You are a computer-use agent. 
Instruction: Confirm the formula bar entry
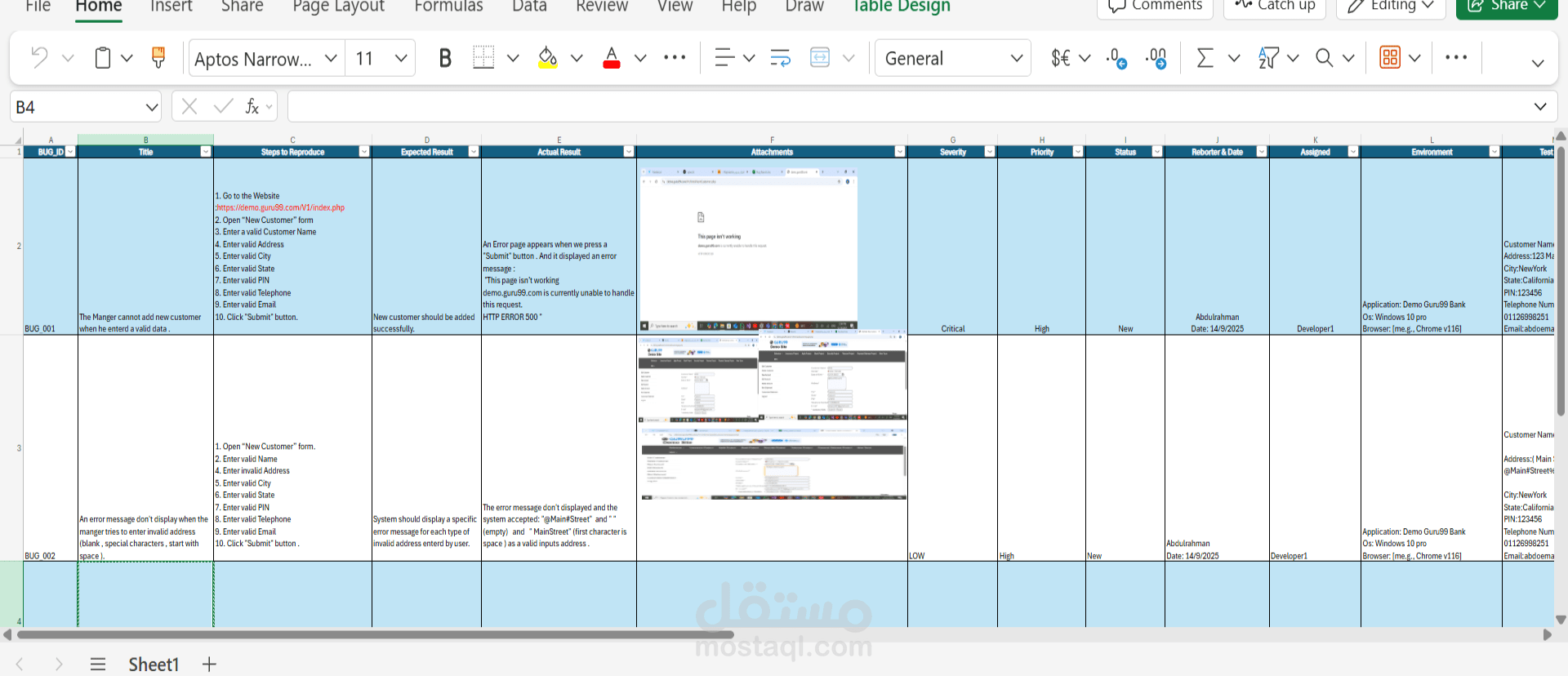tap(223, 106)
